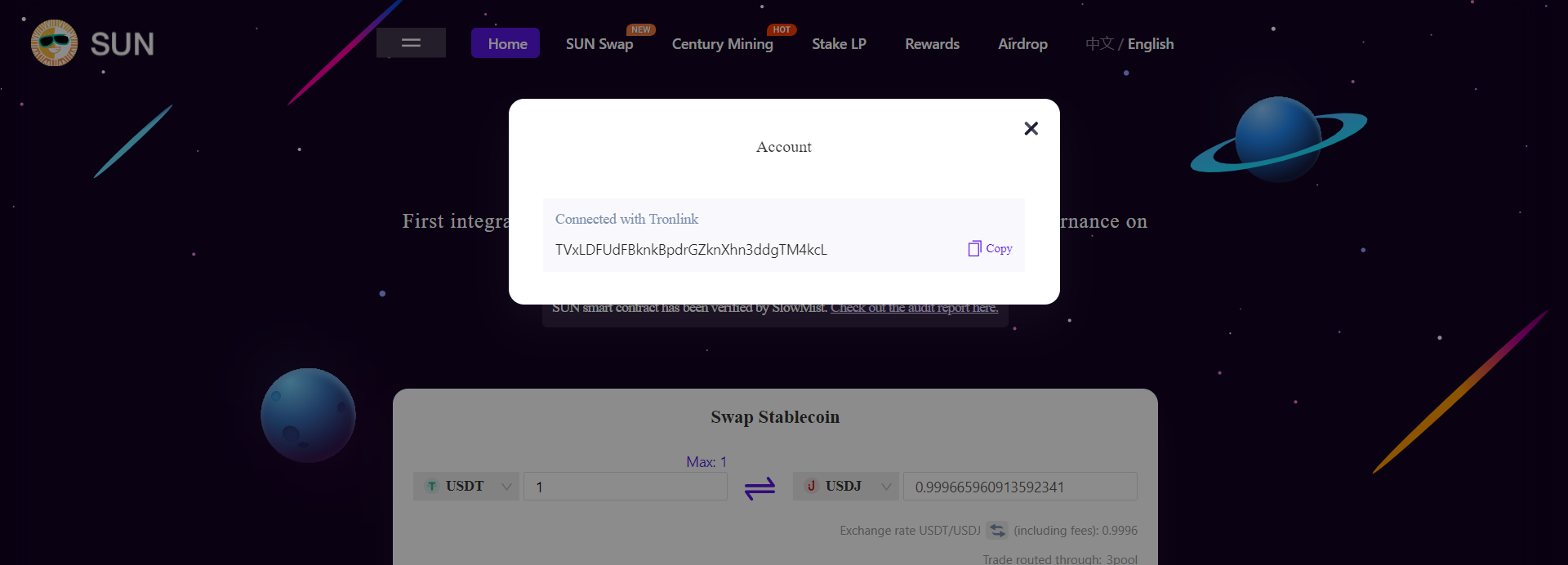This screenshot has height=565, width=1568.
Task: Open the audit report link
Action: point(914,308)
